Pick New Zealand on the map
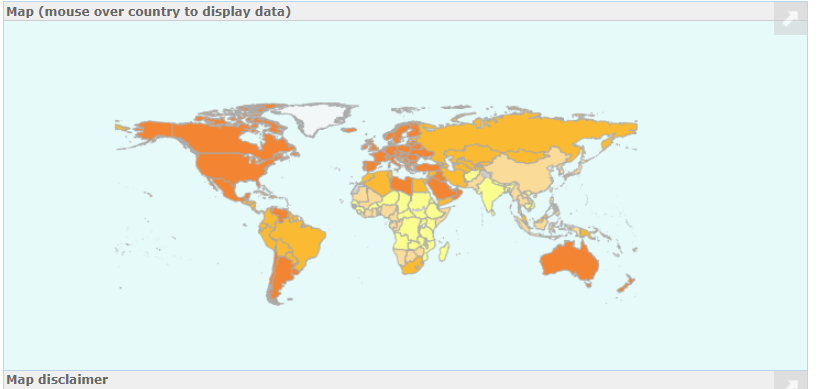The image size is (824, 389). (625, 285)
